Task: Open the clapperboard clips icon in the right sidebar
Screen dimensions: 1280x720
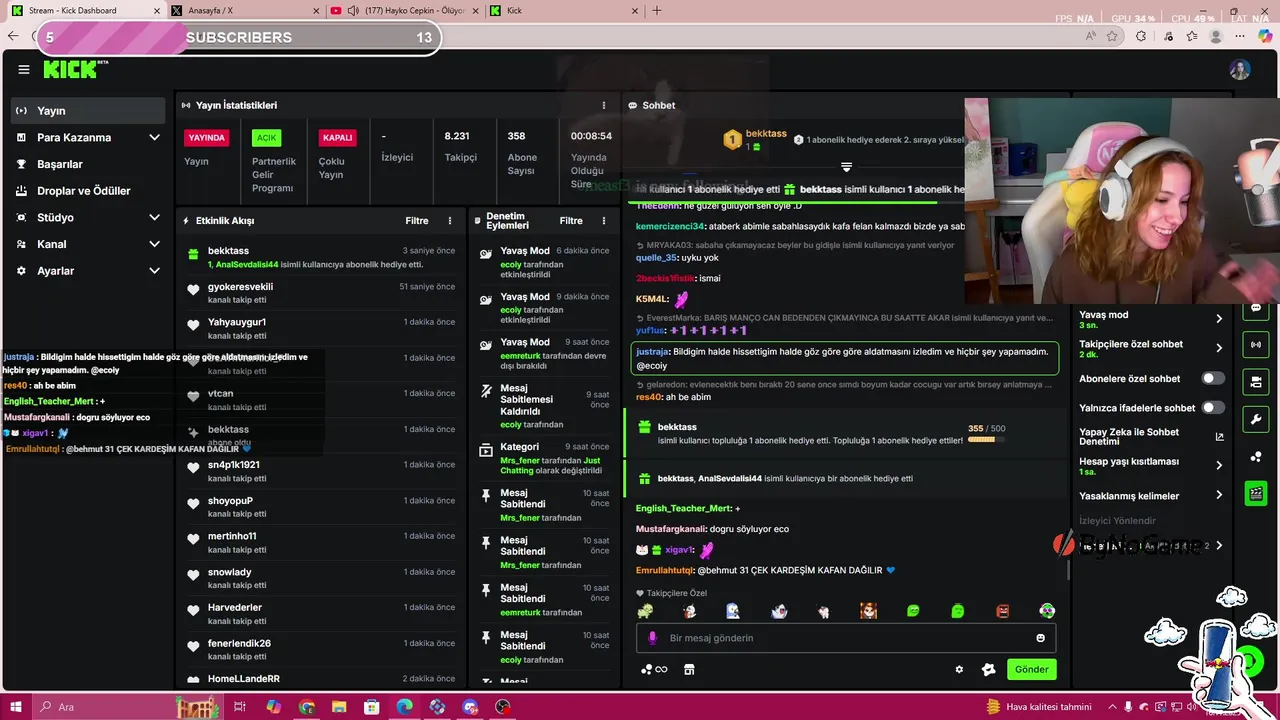Action: [x=1256, y=493]
